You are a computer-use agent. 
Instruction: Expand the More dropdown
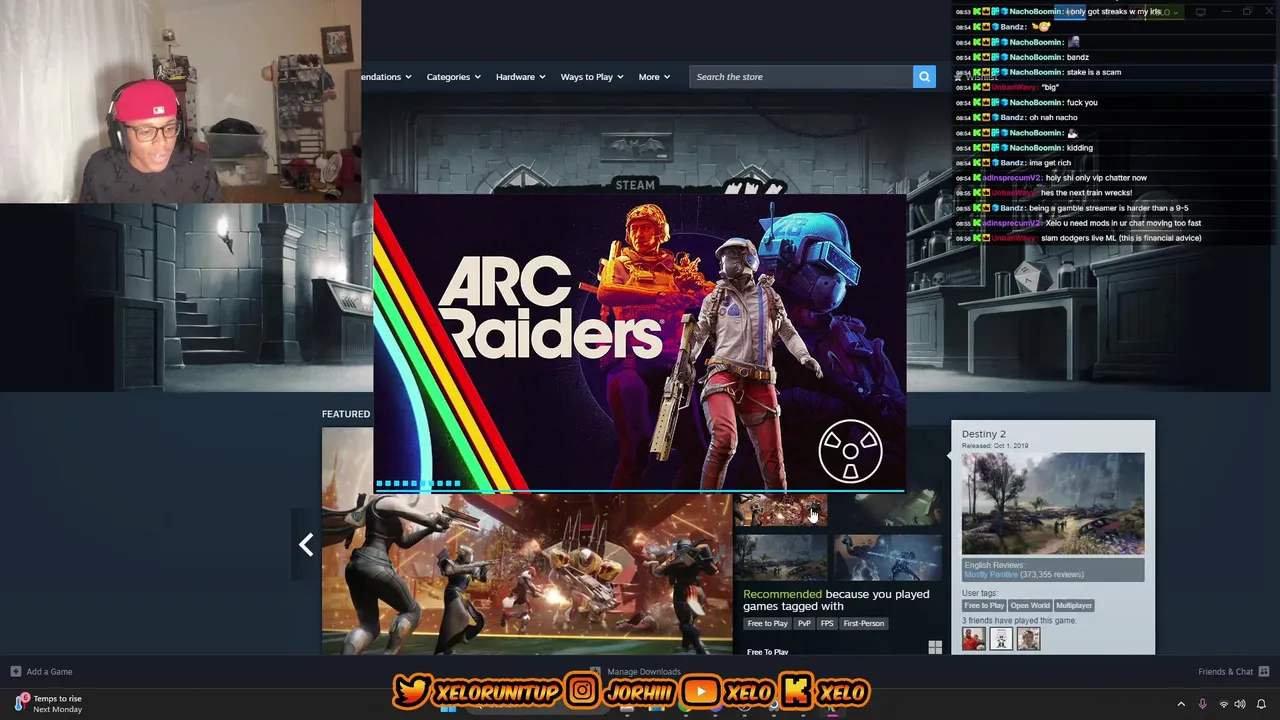point(654,77)
